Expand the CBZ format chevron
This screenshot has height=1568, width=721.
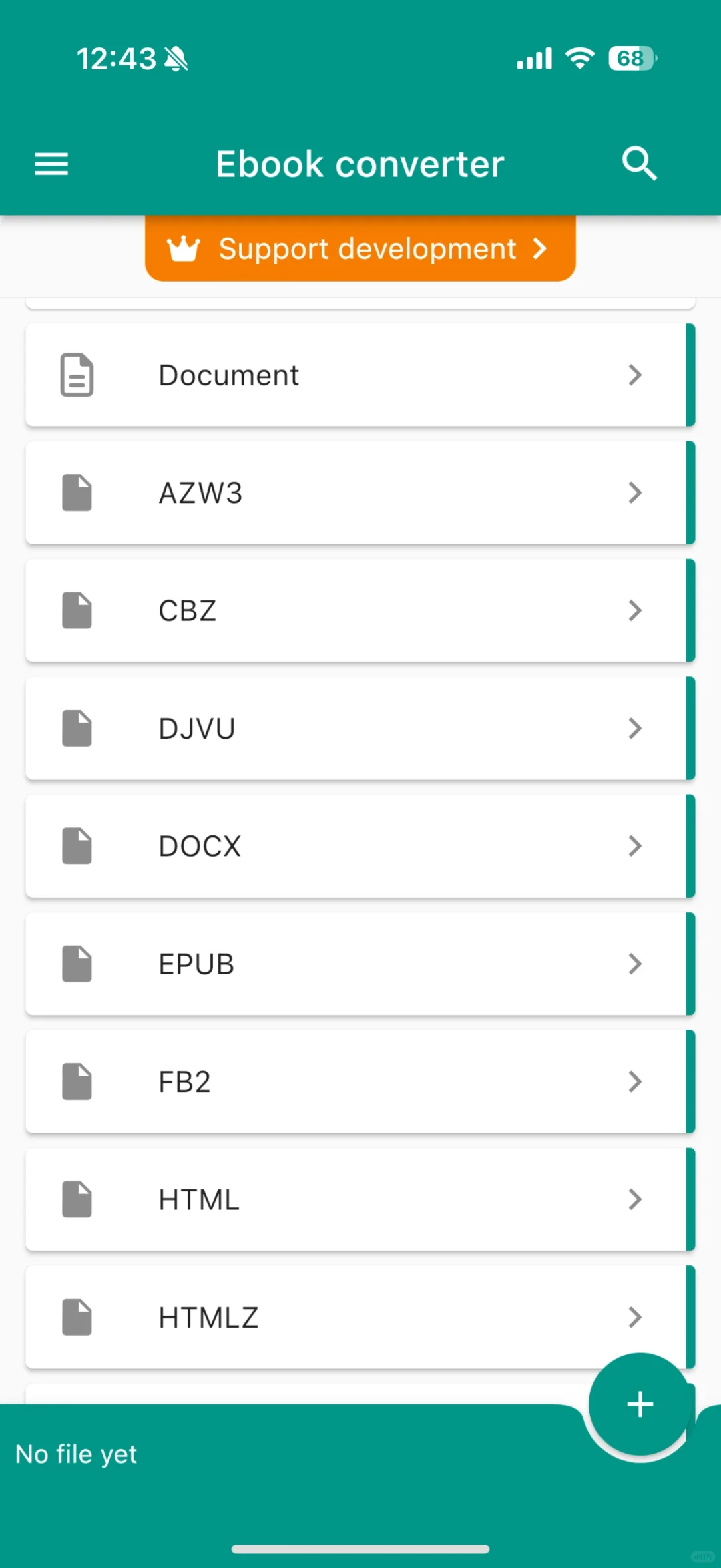(635, 610)
